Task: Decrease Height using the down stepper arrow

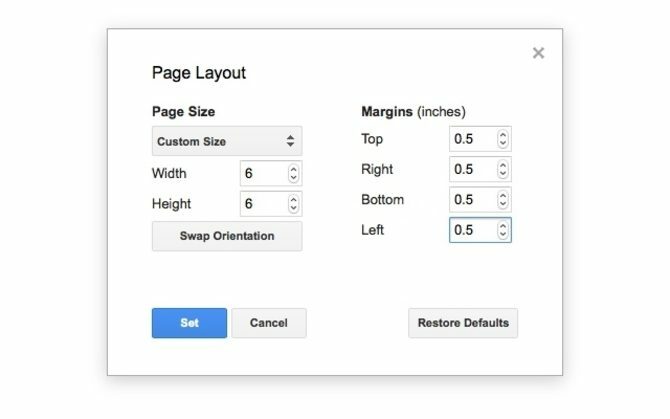Action: tap(293, 208)
